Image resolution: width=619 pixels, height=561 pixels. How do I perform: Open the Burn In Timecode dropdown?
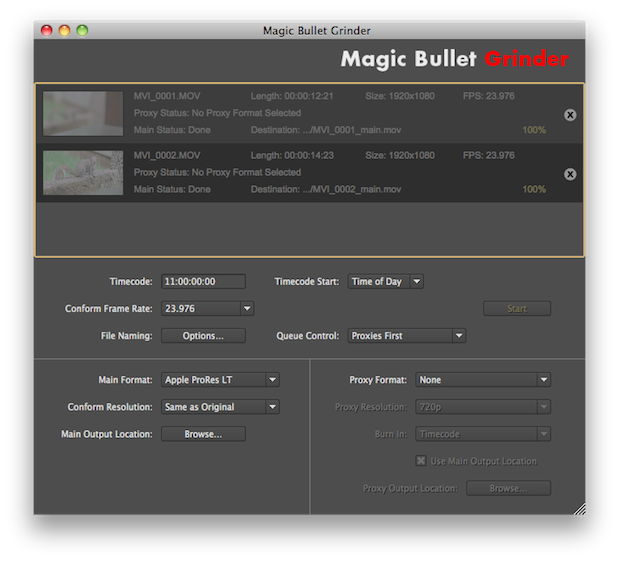pos(483,434)
